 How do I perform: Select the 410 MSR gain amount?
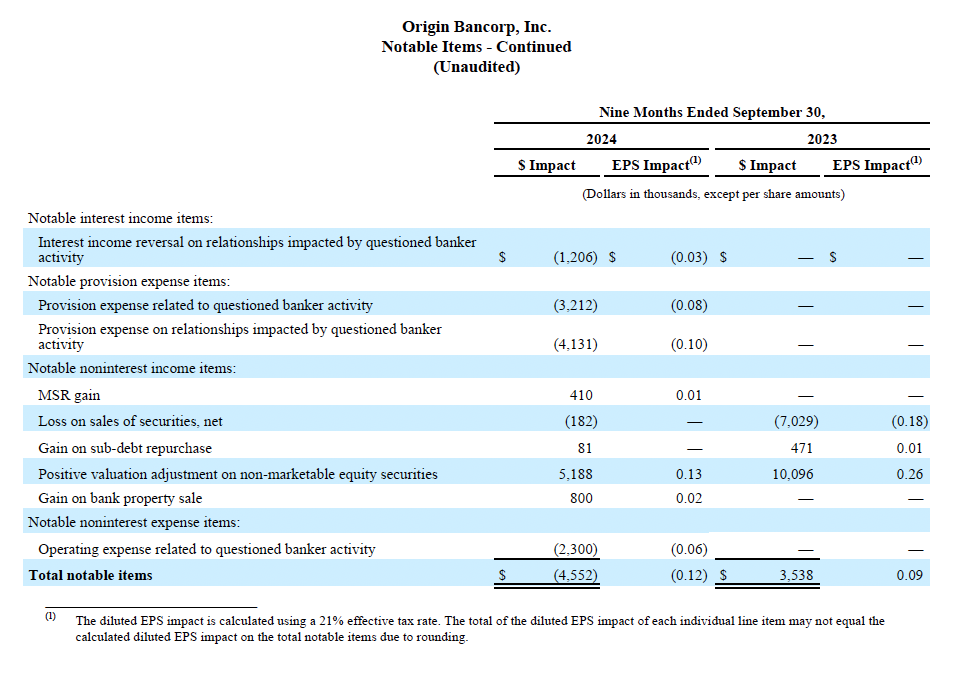click(x=581, y=395)
